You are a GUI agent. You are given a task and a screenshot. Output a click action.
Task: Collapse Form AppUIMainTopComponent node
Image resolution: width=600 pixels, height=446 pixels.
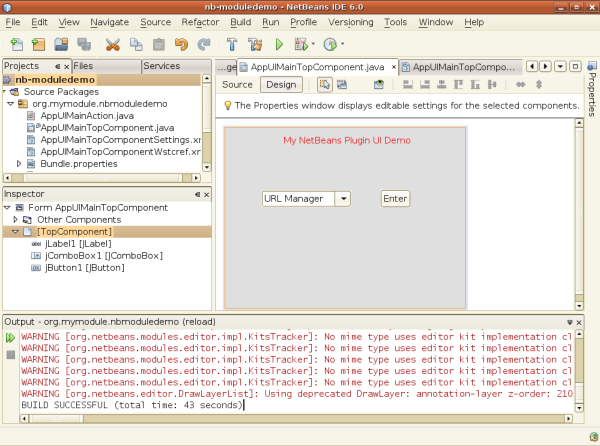pyautogui.click(x=7, y=208)
